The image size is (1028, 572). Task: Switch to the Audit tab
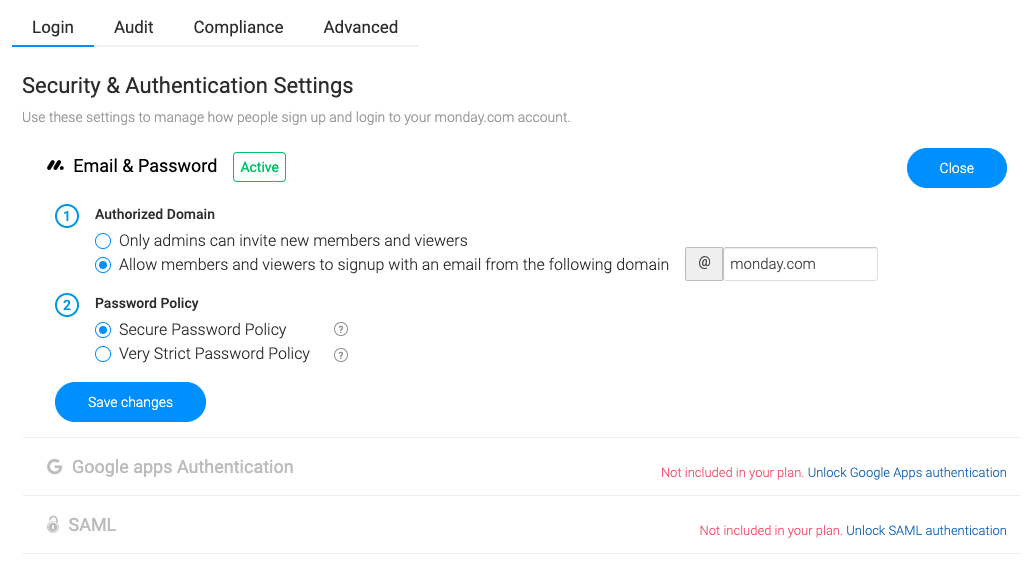[x=134, y=27]
